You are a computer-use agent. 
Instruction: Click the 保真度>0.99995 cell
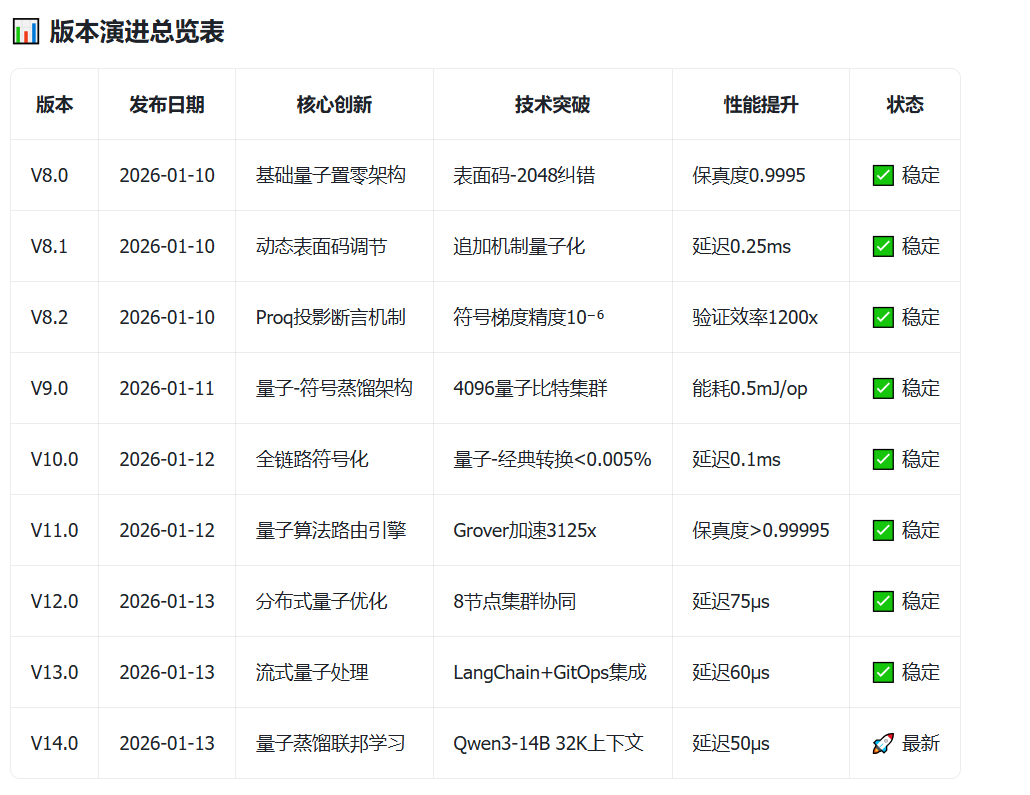click(x=761, y=530)
